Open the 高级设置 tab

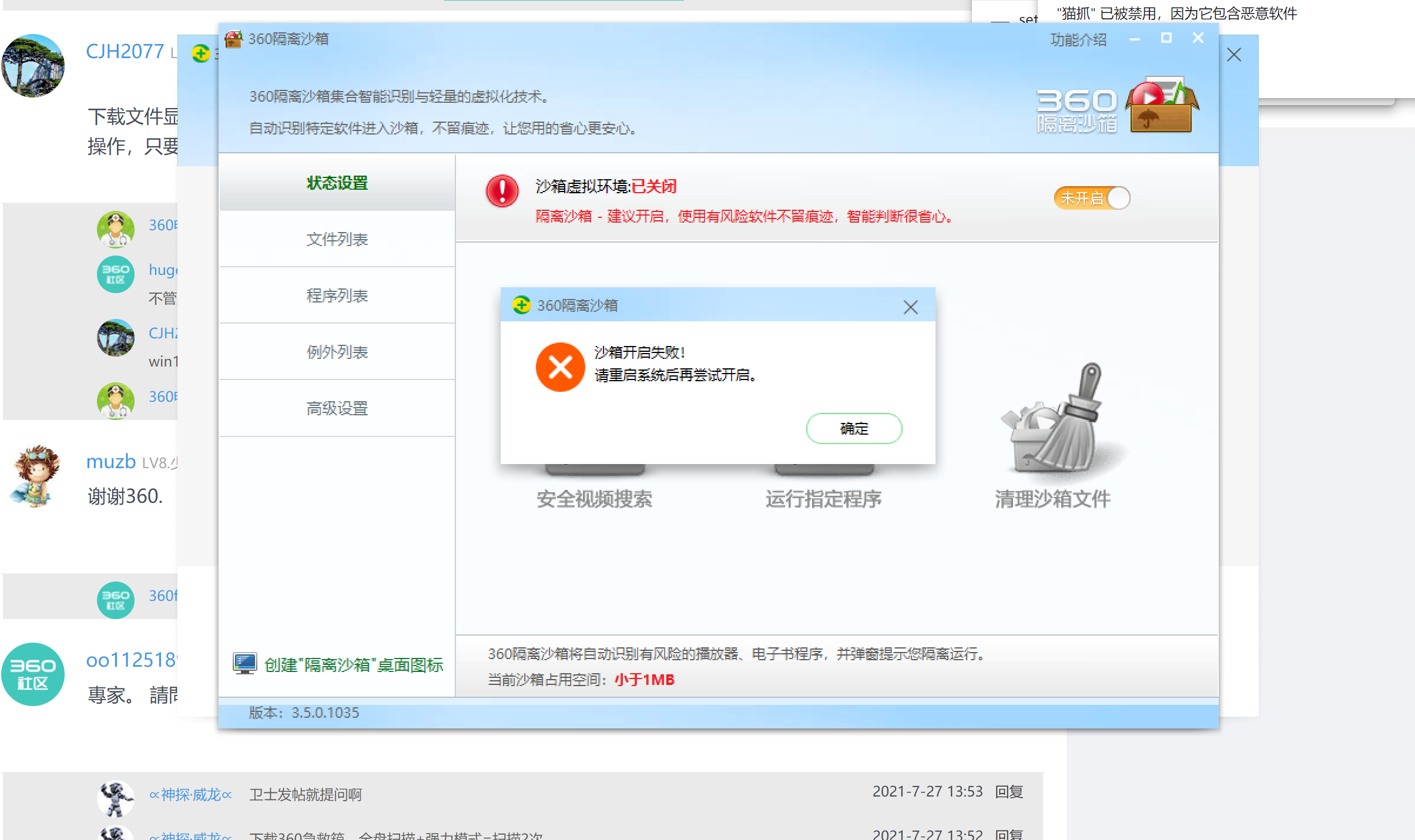[x=337, y=408]
